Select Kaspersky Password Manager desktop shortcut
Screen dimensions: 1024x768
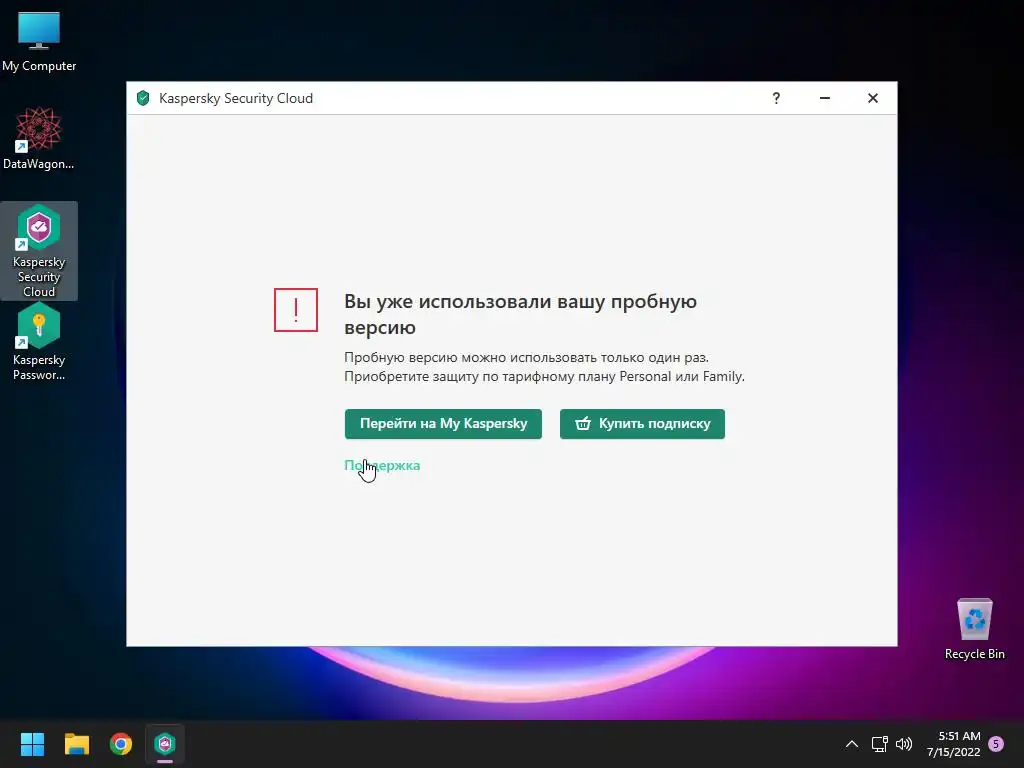pos(39,342)
